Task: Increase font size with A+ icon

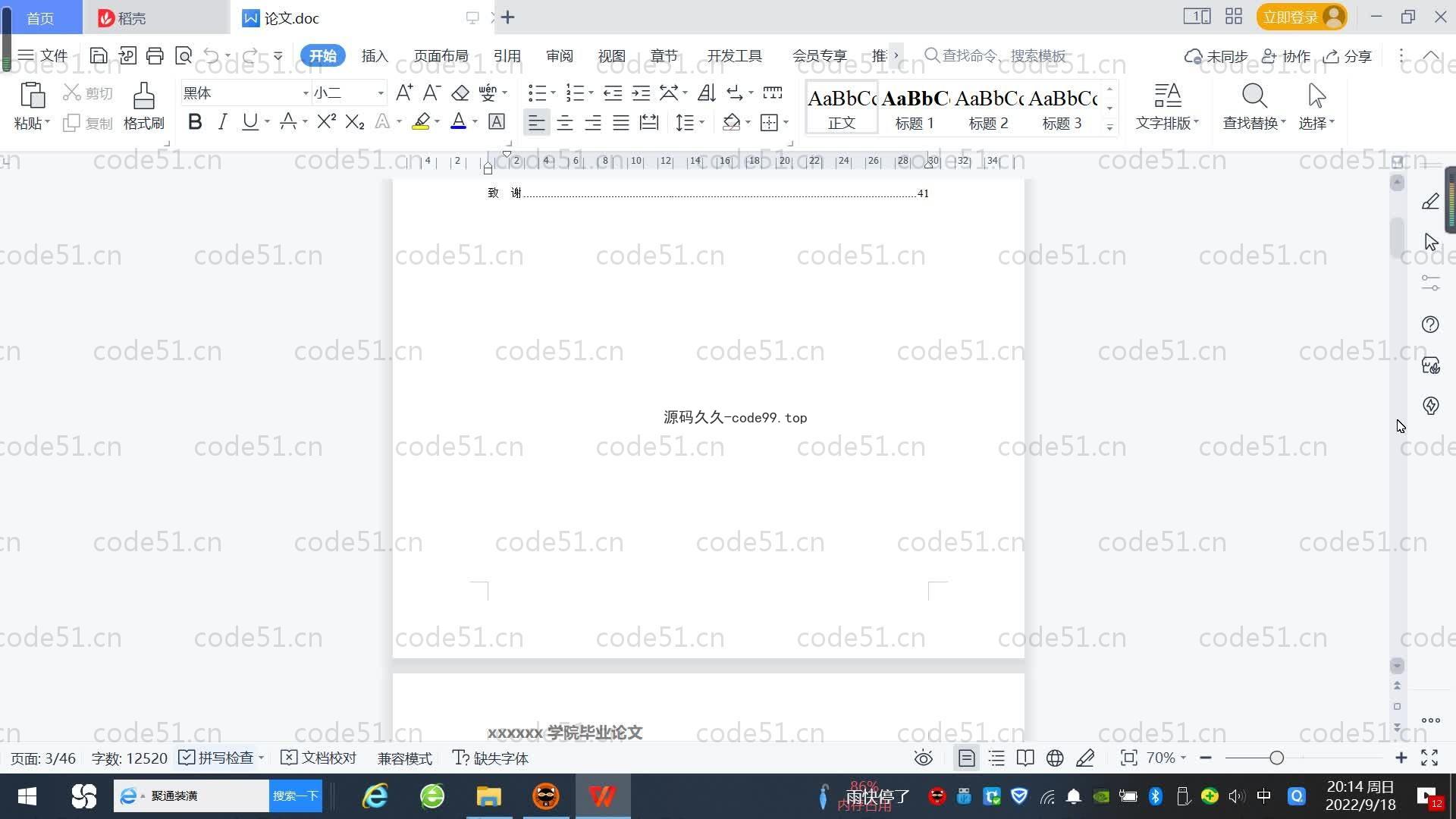Action: [x=404, y=93]
